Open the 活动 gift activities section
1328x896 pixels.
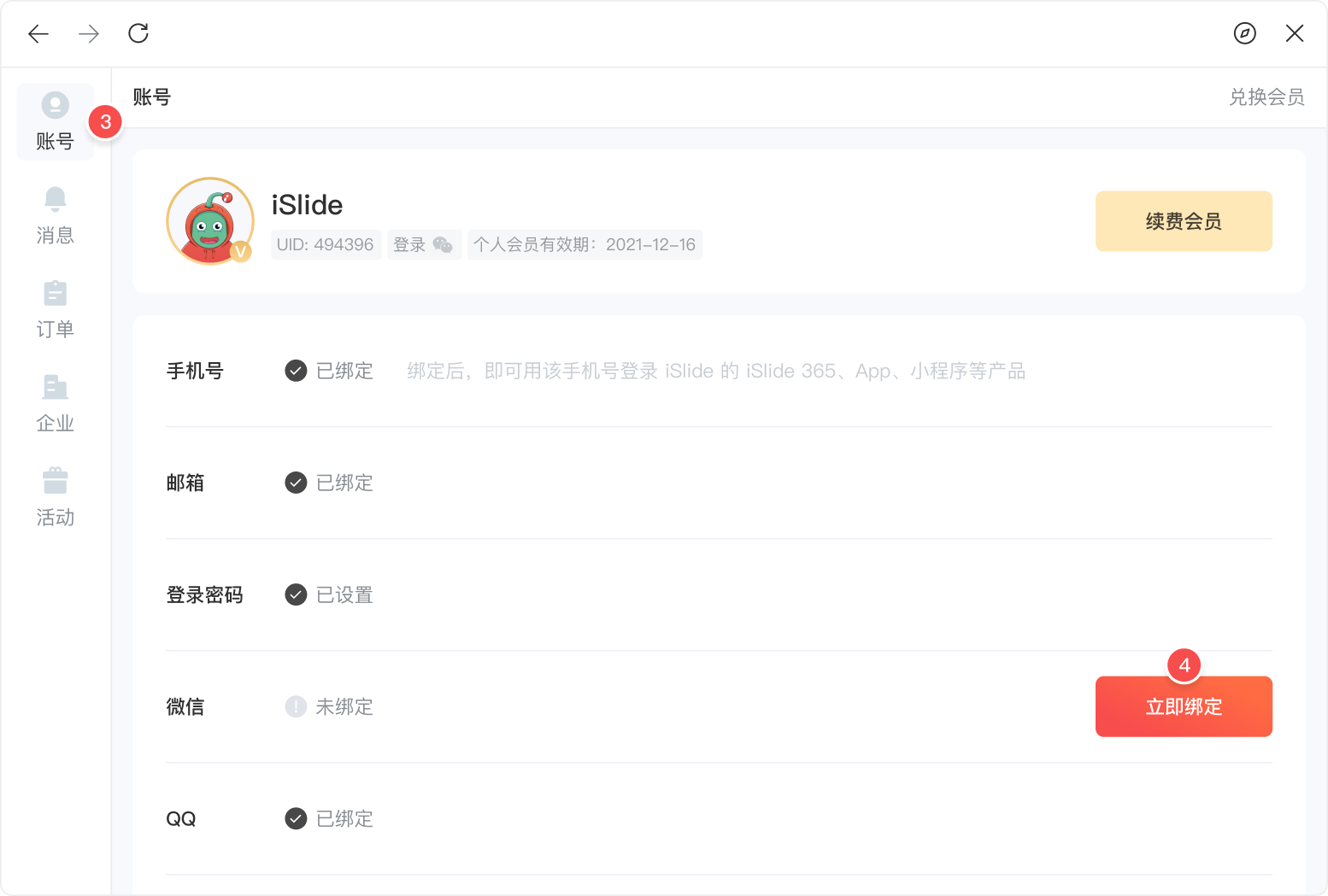tap(56, 498)
